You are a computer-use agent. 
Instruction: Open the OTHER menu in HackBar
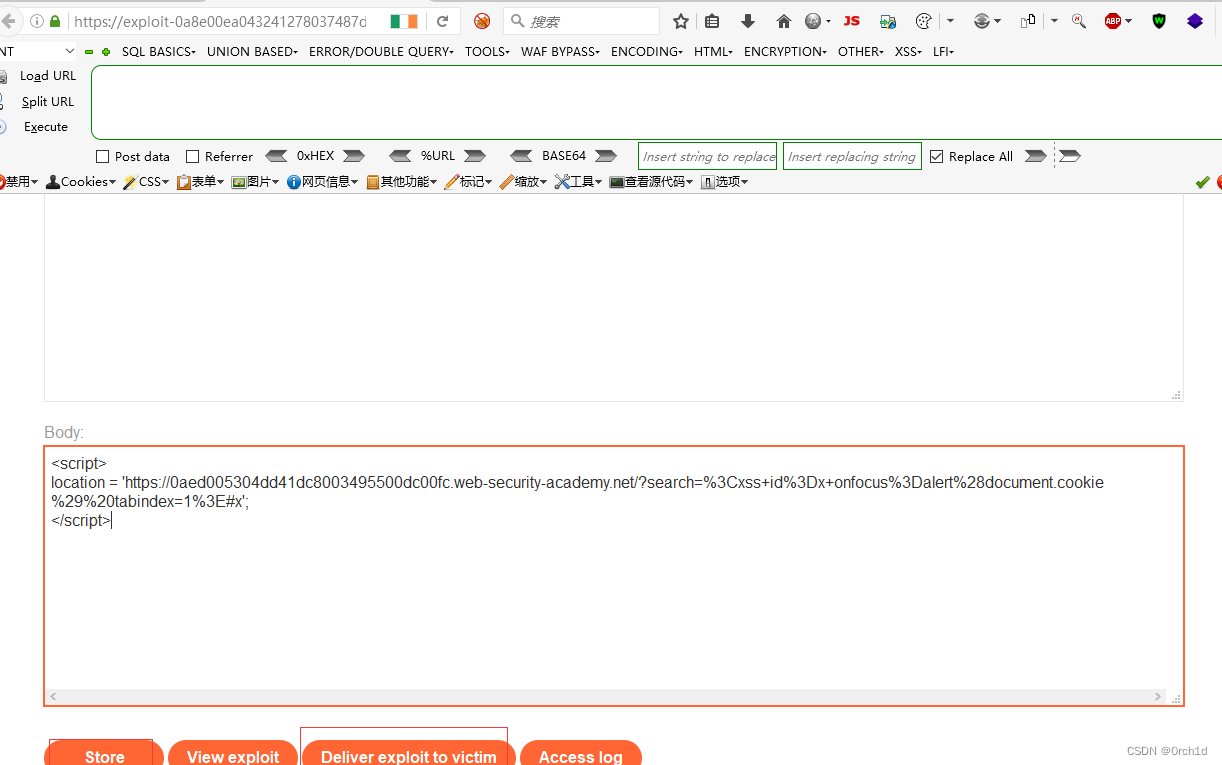[x=860, y=52]
